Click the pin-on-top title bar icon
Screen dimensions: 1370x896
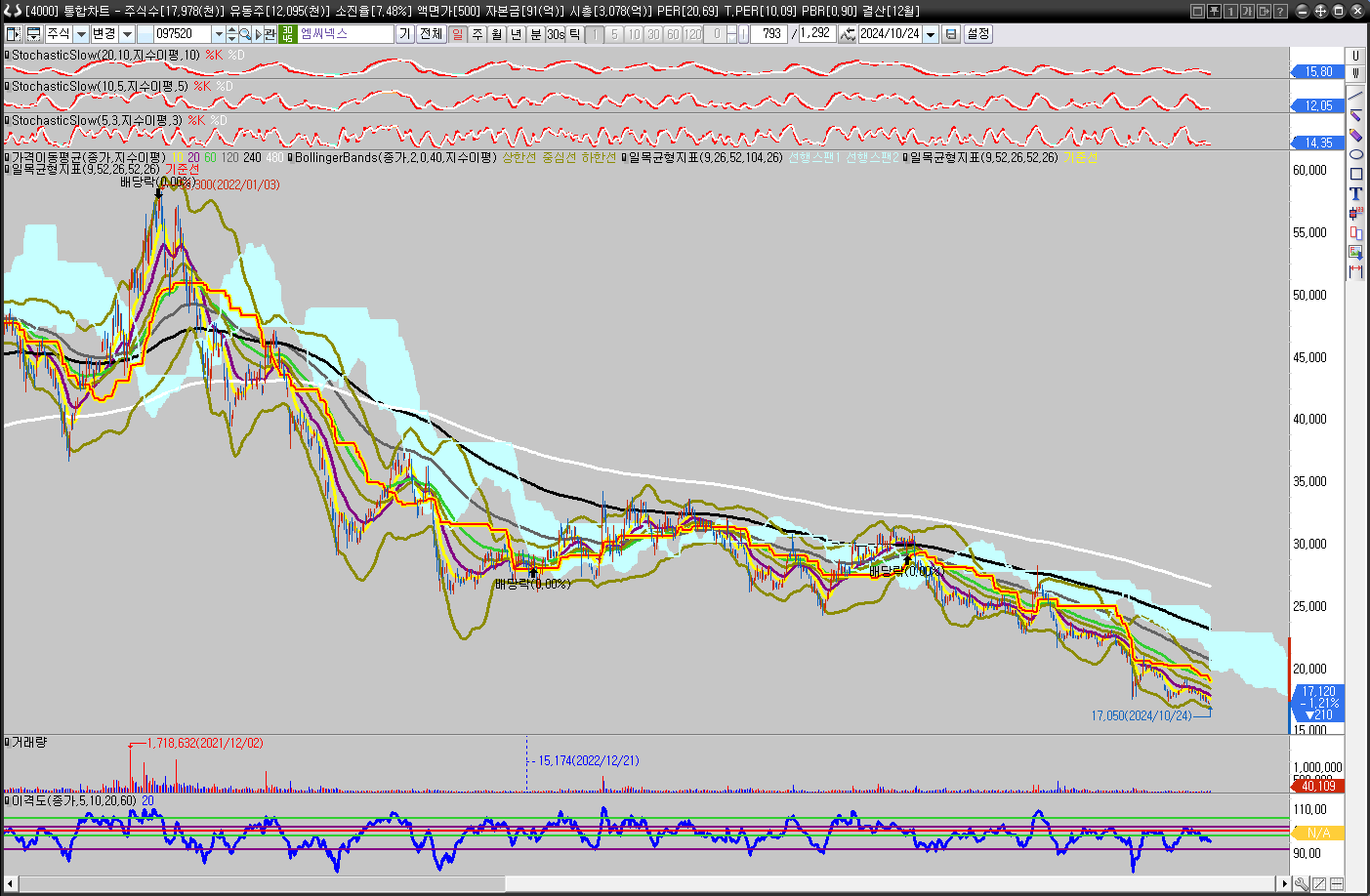(1214, 11)
